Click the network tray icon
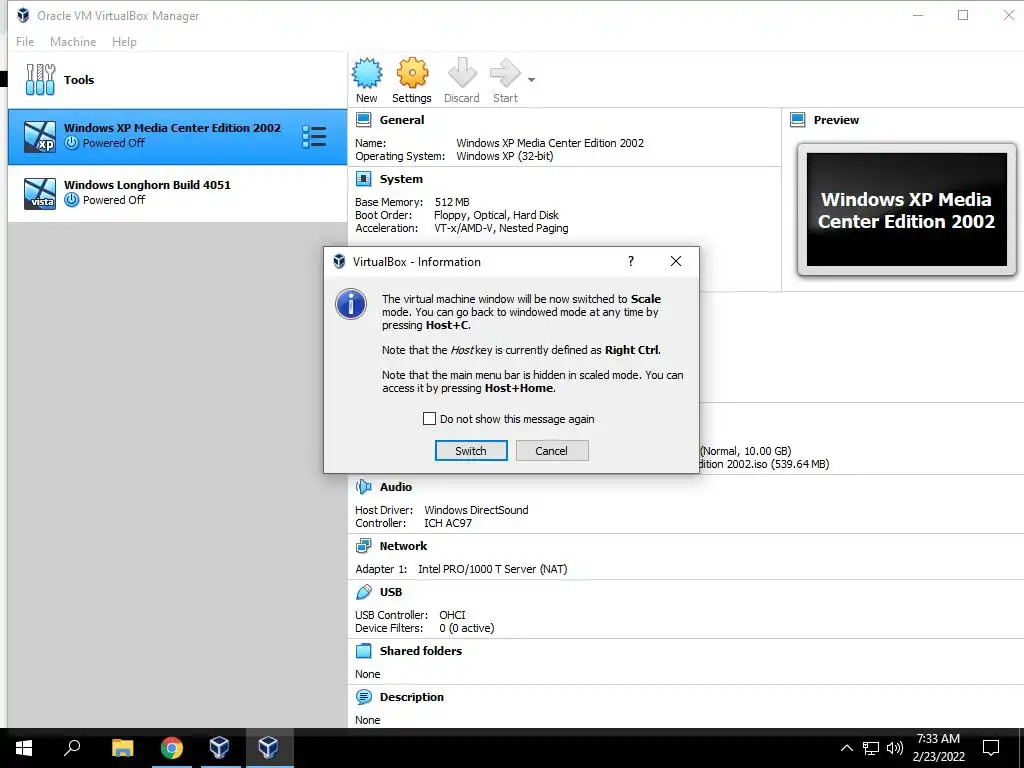This screenshot has height=768, width=1024. [x=871, y=748]
